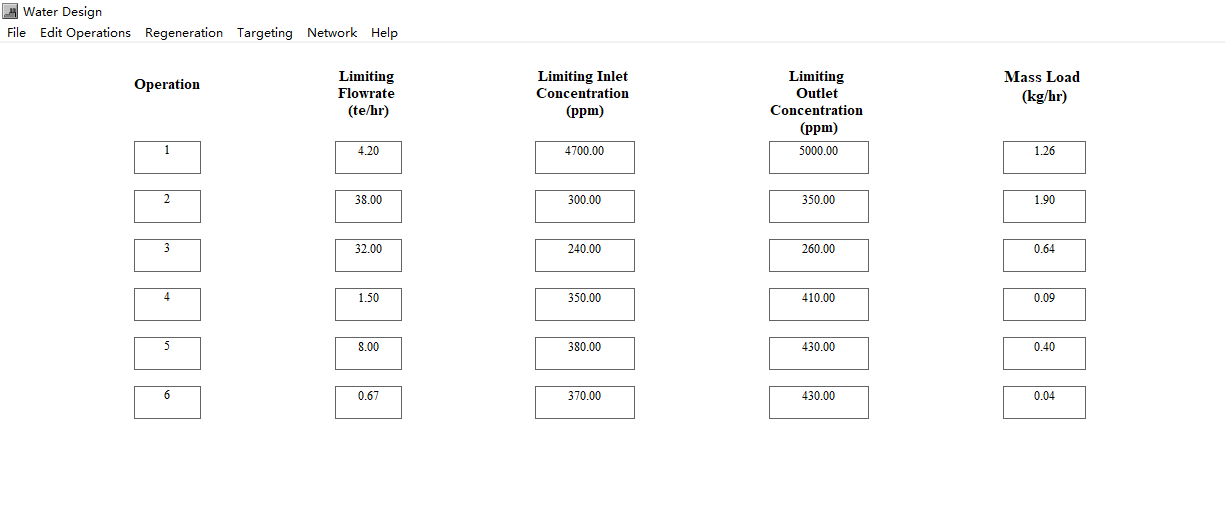The image size is (1225, 508).
Task: Click outlet concentration field showing 5000.00
Action: pyautogui.click(x=818, y=157)
